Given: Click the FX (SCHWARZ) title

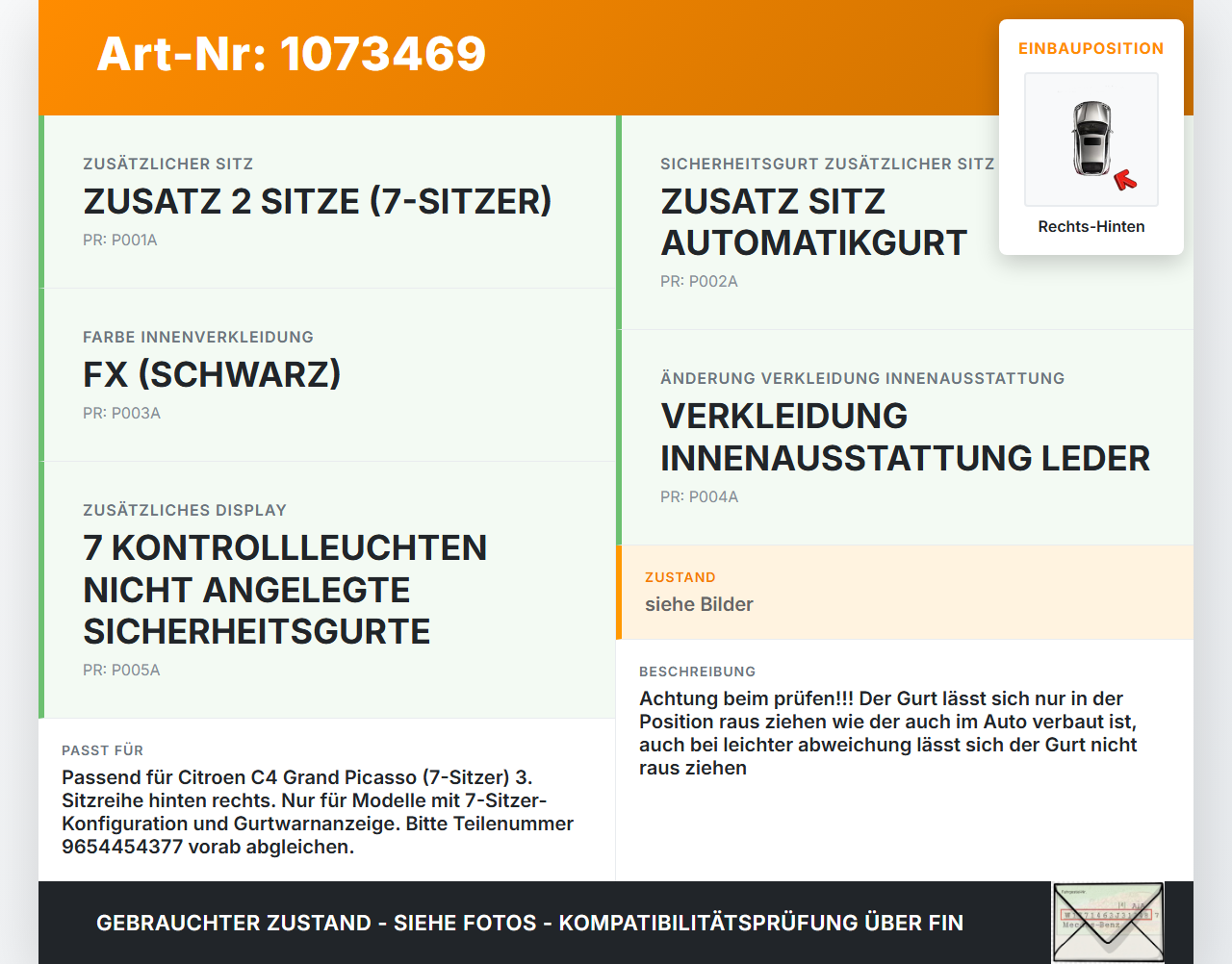Looking at the screenshot, I should (x=212, y=374).
